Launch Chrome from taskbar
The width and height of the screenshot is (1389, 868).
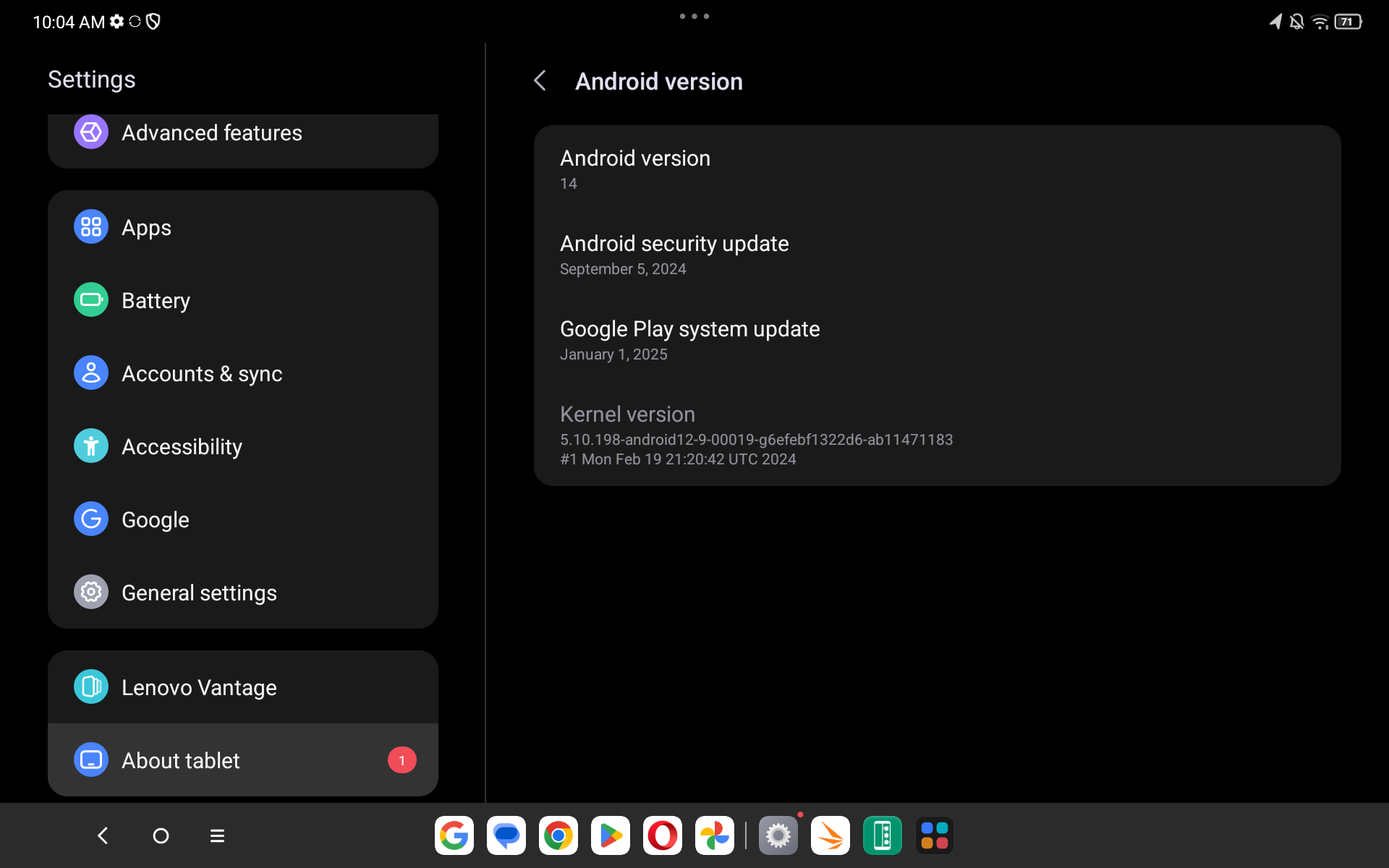coord(558,835)
